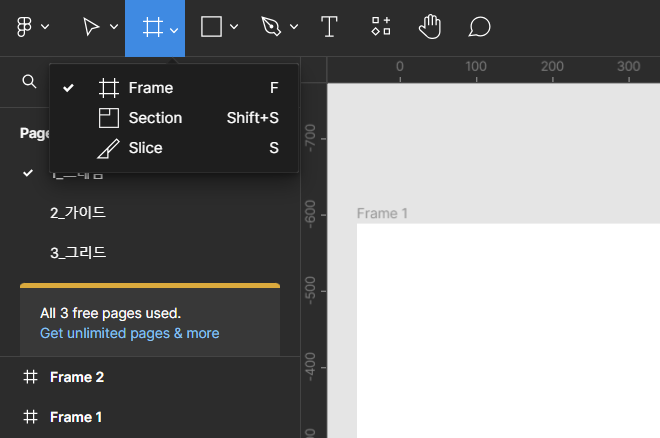Open the Resources components tool
This screenshot has height=438, width=660.
click(381, 27)
